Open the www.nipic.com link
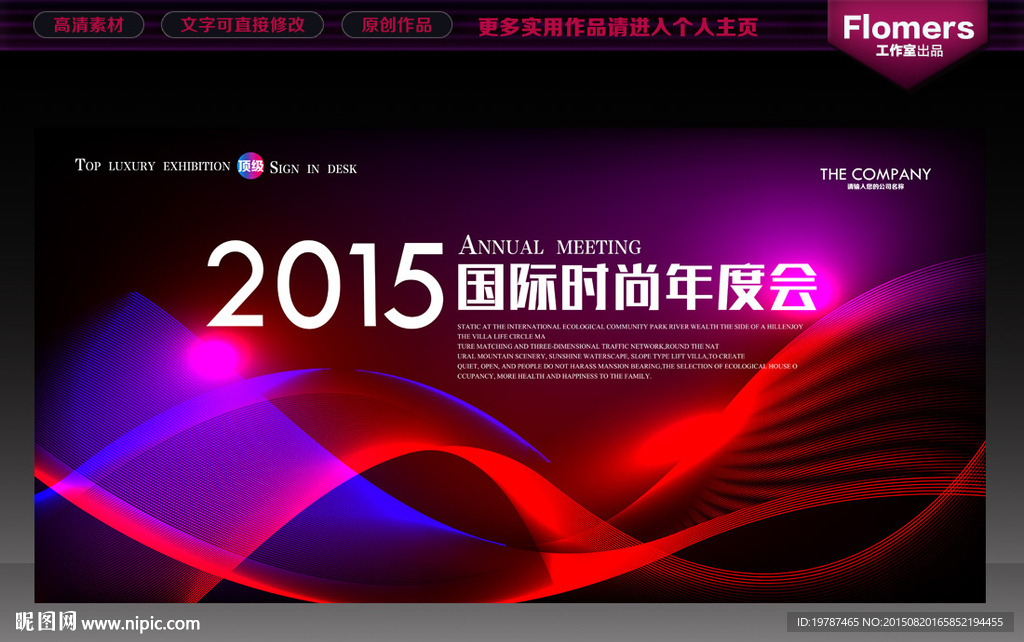 tap(140, 624)
